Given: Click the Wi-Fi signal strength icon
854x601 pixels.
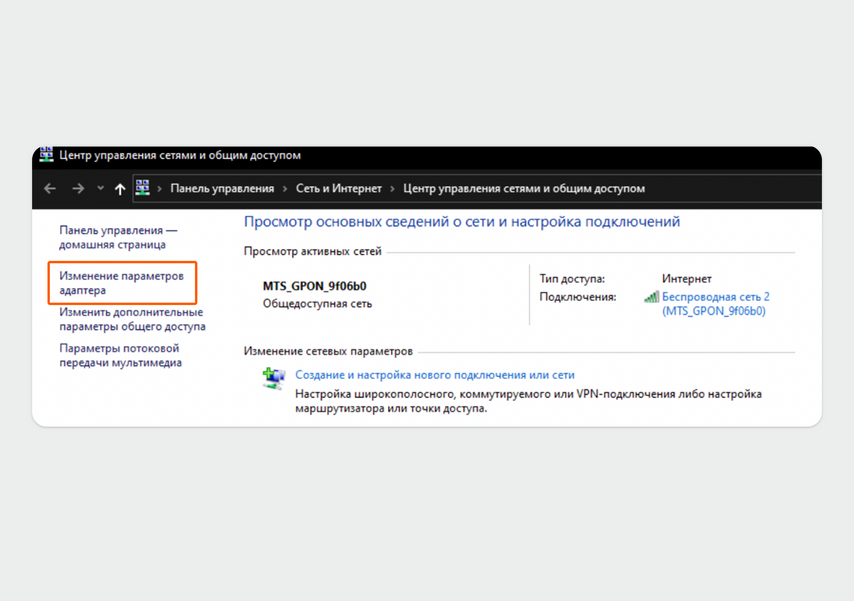Looking at the screenshot, I should point(651,297).
